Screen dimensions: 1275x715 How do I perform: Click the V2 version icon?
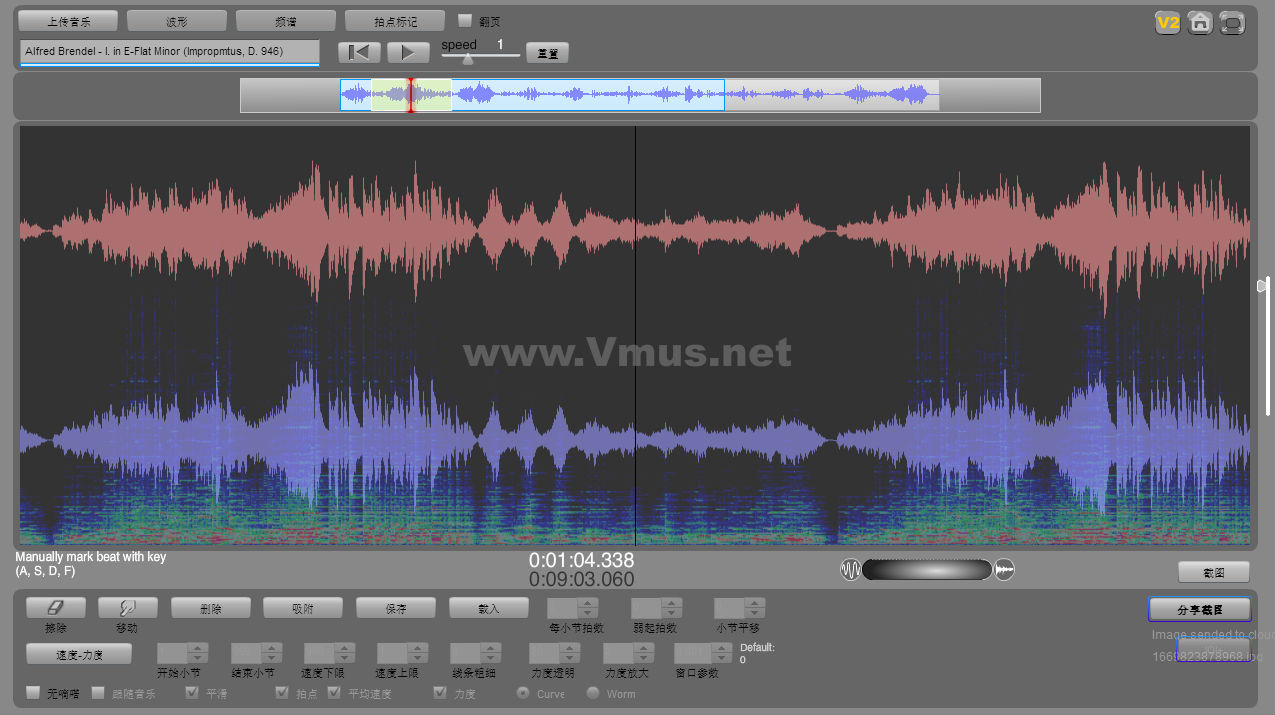tap(1167, 23)
